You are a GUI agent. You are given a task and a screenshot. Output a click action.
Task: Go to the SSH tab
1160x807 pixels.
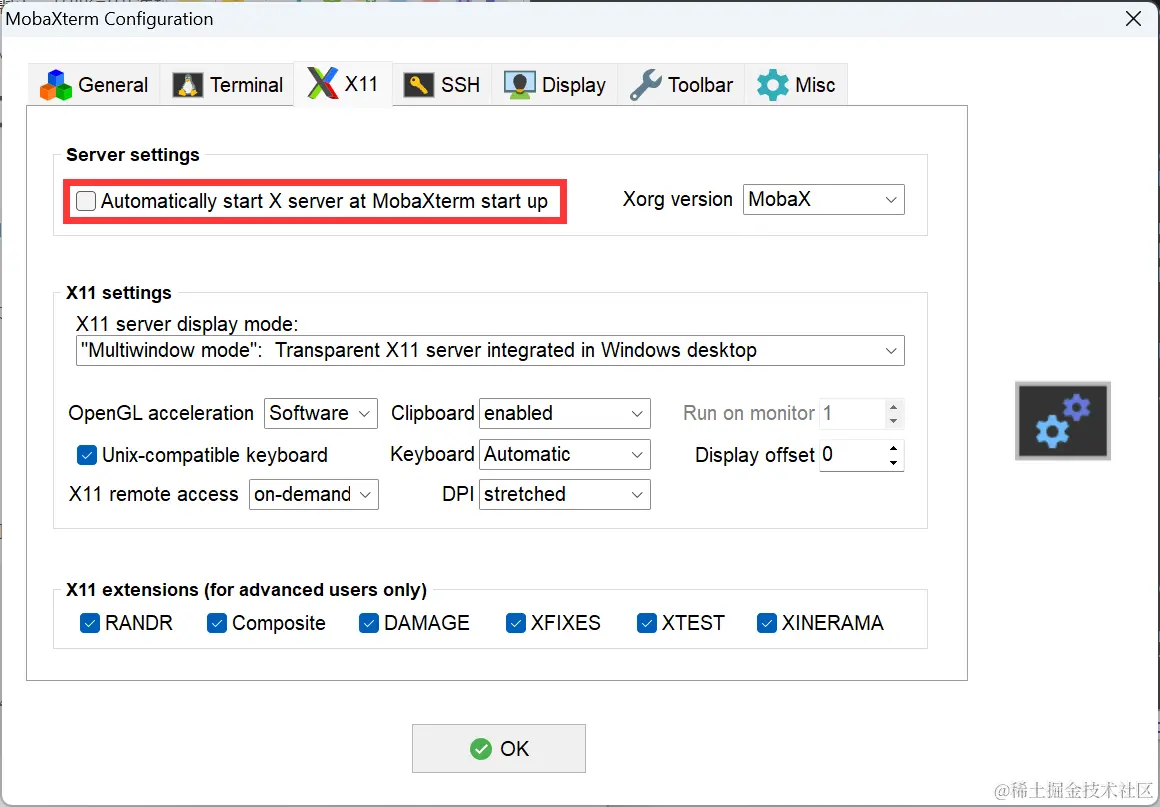point(442,85)
